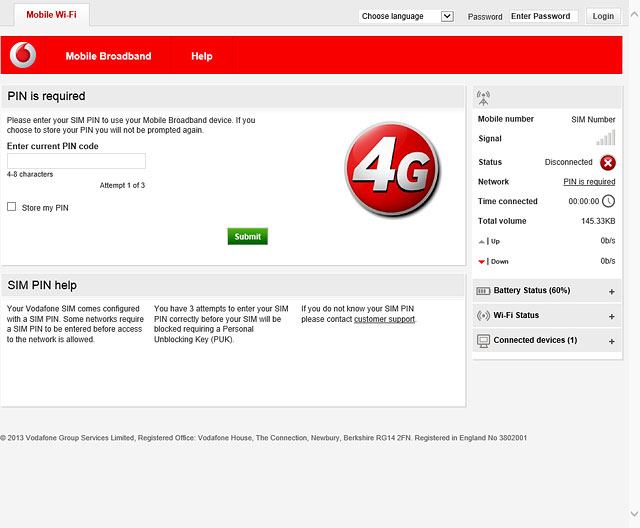
Task: Click the Vodafone logo icon
Action: (23, 55)
